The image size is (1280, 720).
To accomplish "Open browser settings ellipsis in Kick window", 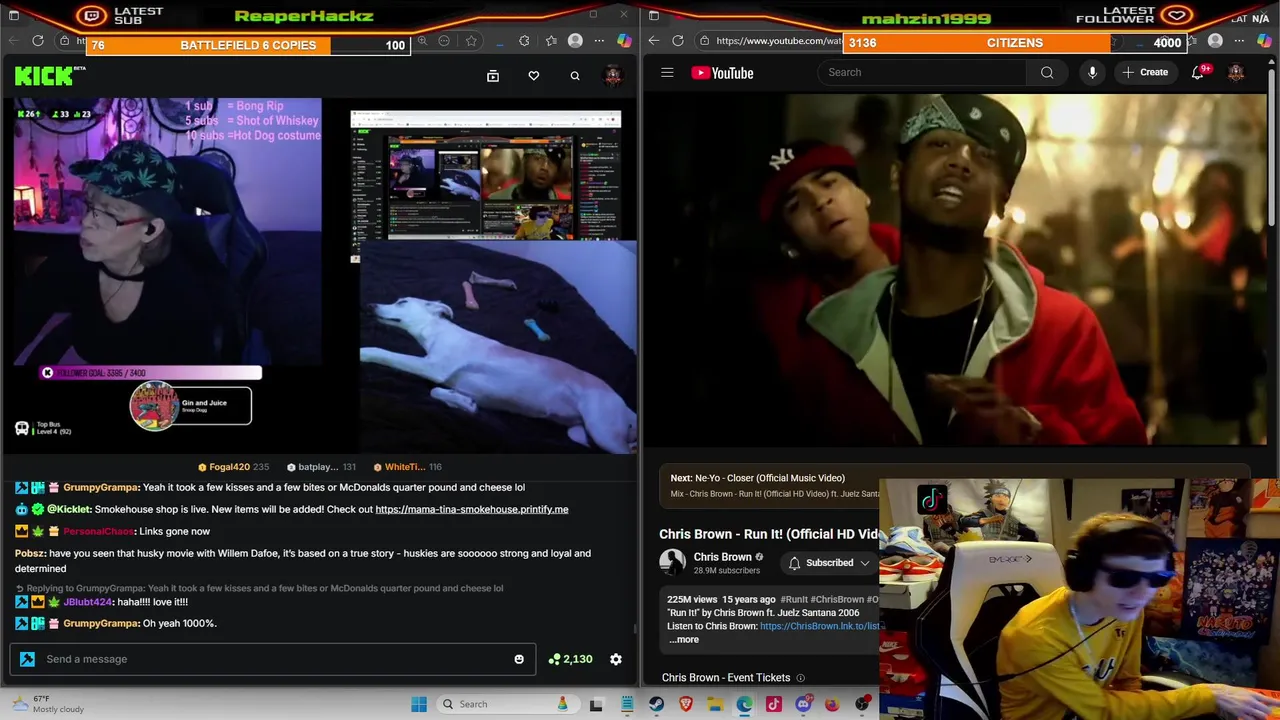I will click(599, 41).
